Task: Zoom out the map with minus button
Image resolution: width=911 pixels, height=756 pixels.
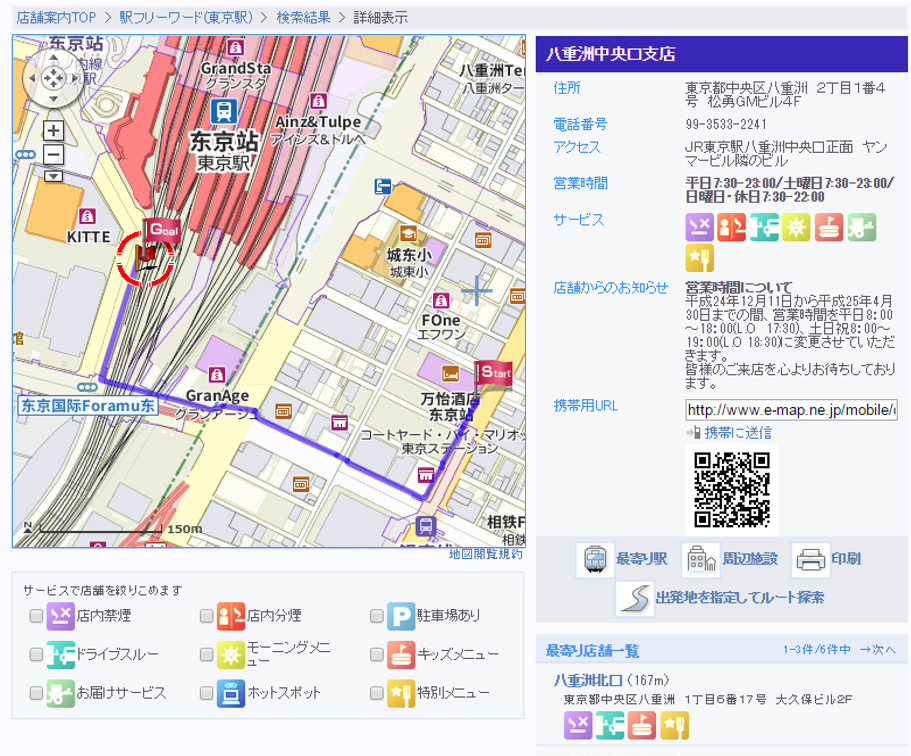Action: pyautogui.click(x=53, y=155)
